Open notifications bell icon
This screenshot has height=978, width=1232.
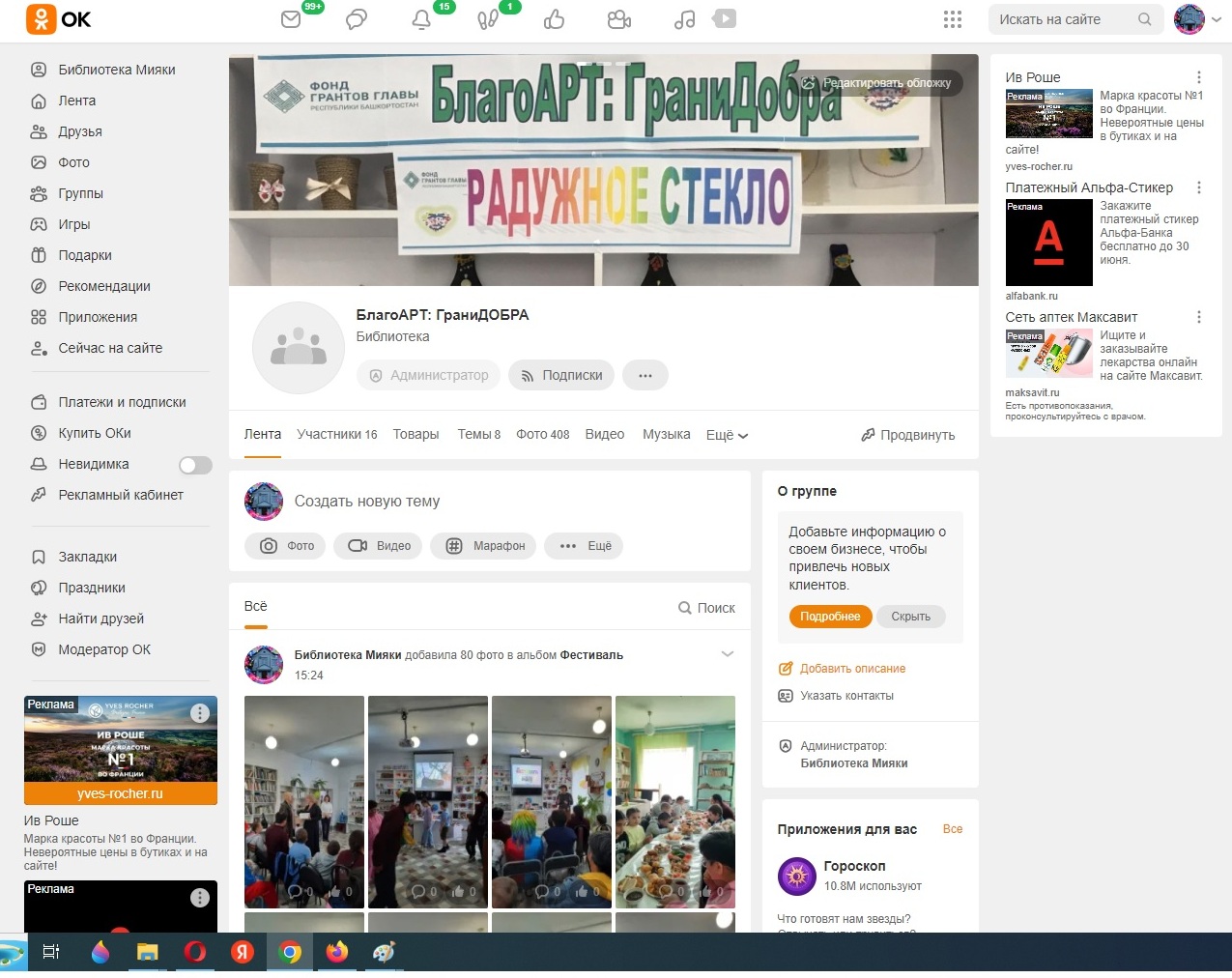click(x=421, y=19)
